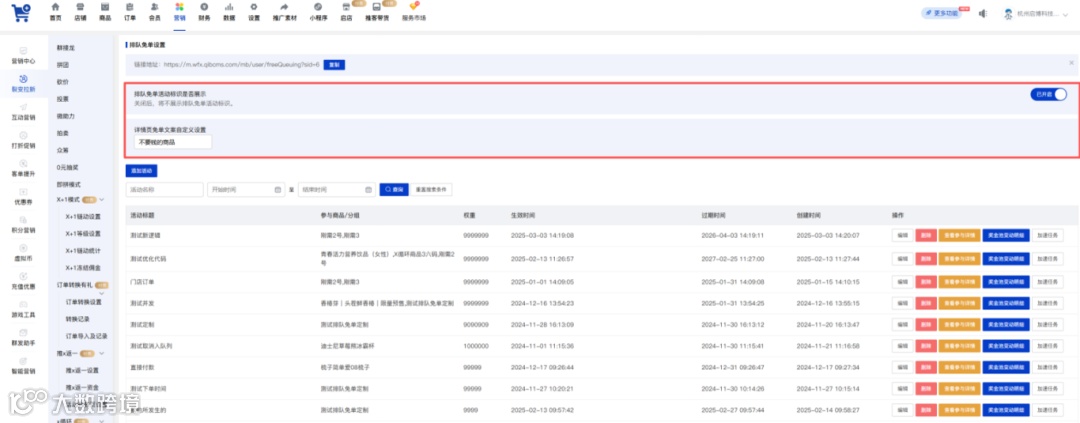Click calendar icon in 结束时间 field

368,189
